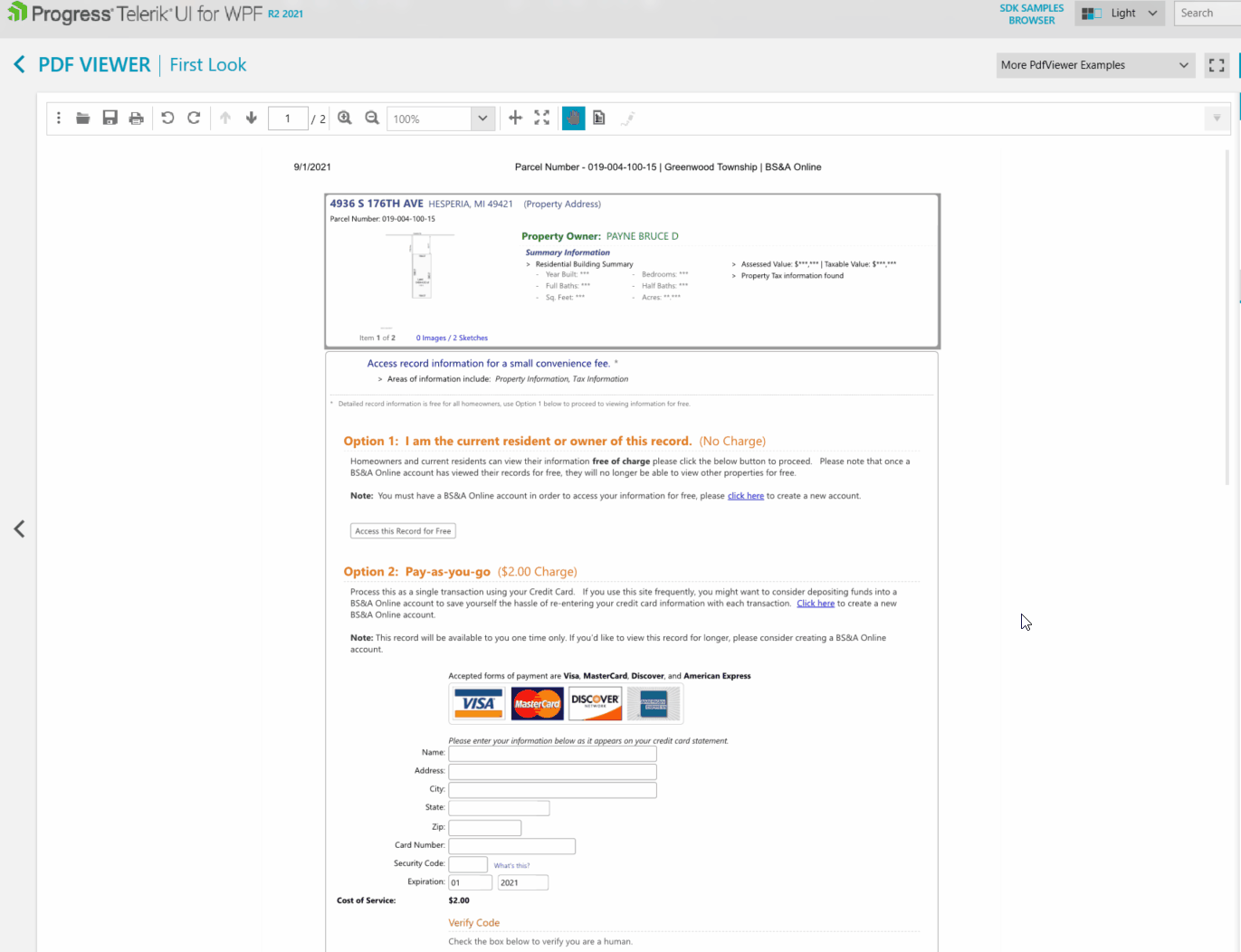The image size is (1241, 952).
Task: Click the Access this Record for Free button
Action: 403,531
